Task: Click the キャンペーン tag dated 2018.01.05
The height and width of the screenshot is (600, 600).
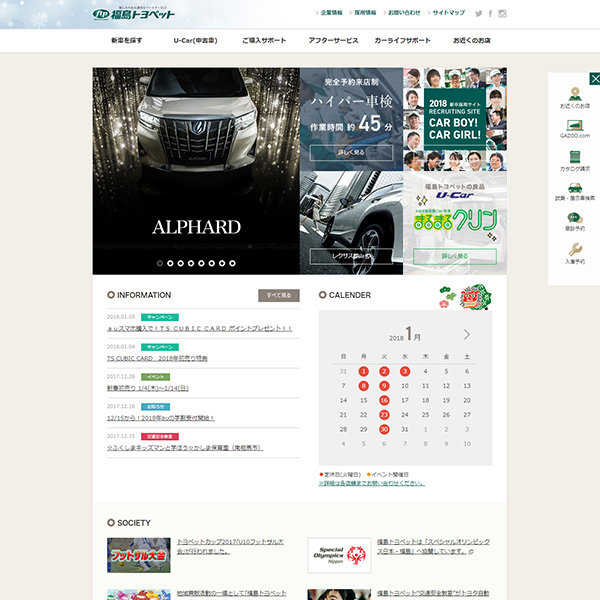Action: tap(160, 317)
